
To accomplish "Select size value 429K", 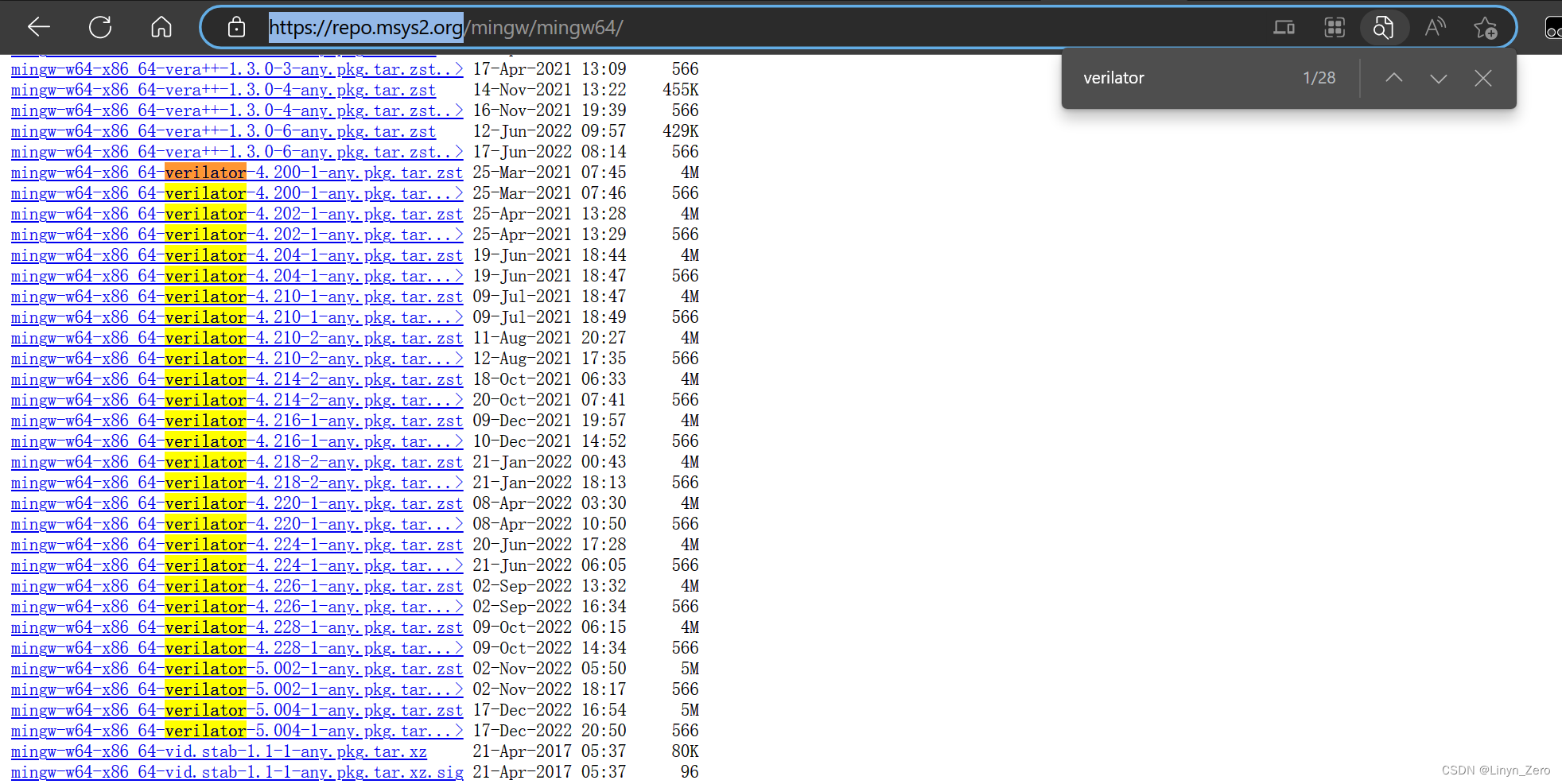I will (x=681, y=131).
